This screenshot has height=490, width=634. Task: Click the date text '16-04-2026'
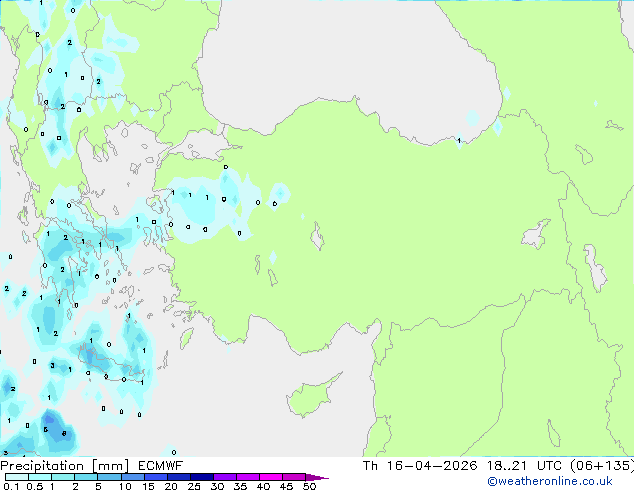432,466
